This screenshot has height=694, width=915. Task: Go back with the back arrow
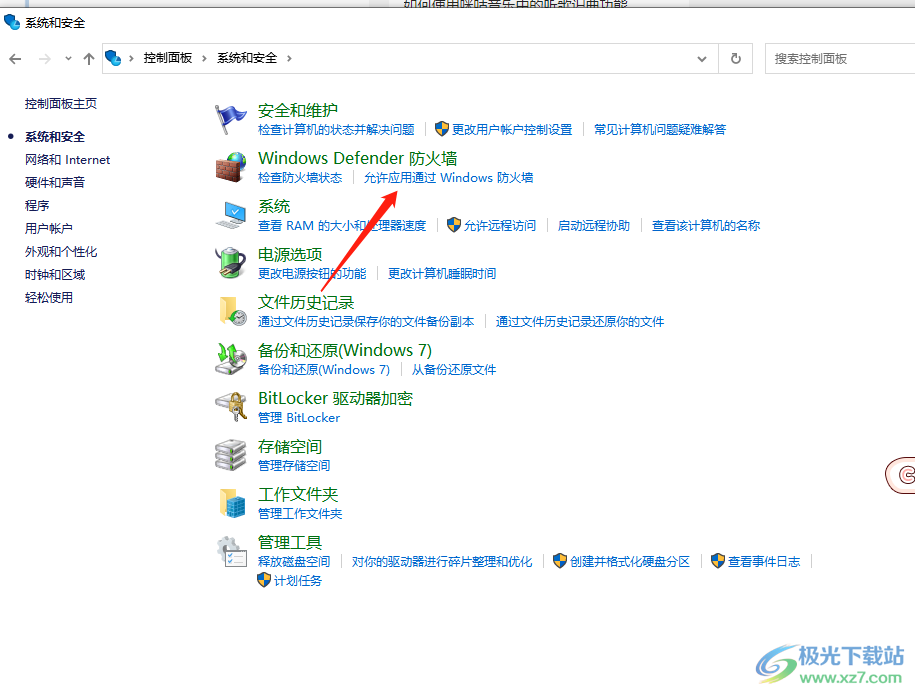(16, 58)
